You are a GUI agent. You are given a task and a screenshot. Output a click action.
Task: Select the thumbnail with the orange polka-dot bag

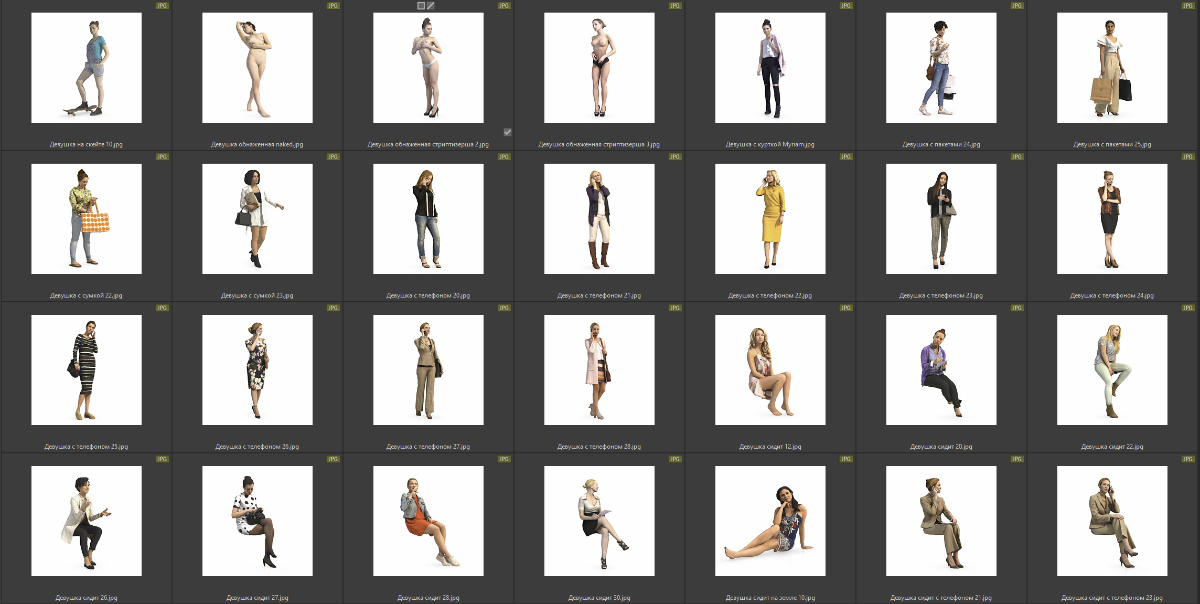(86, 219)
